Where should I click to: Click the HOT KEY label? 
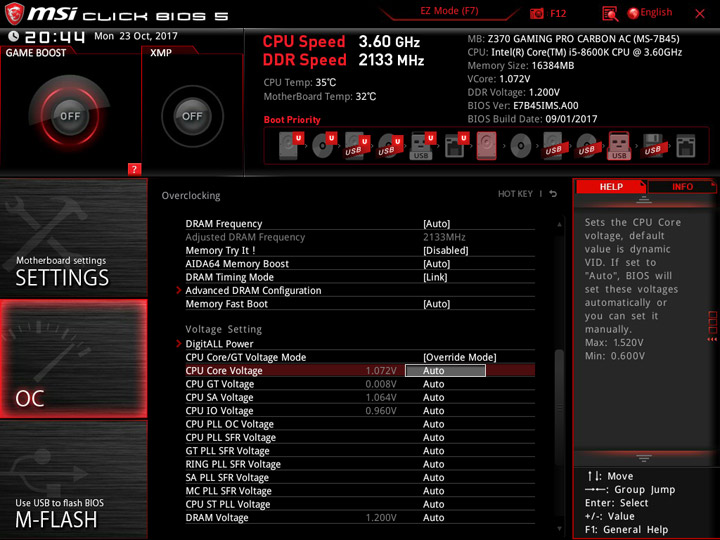(x=515, y=194)
